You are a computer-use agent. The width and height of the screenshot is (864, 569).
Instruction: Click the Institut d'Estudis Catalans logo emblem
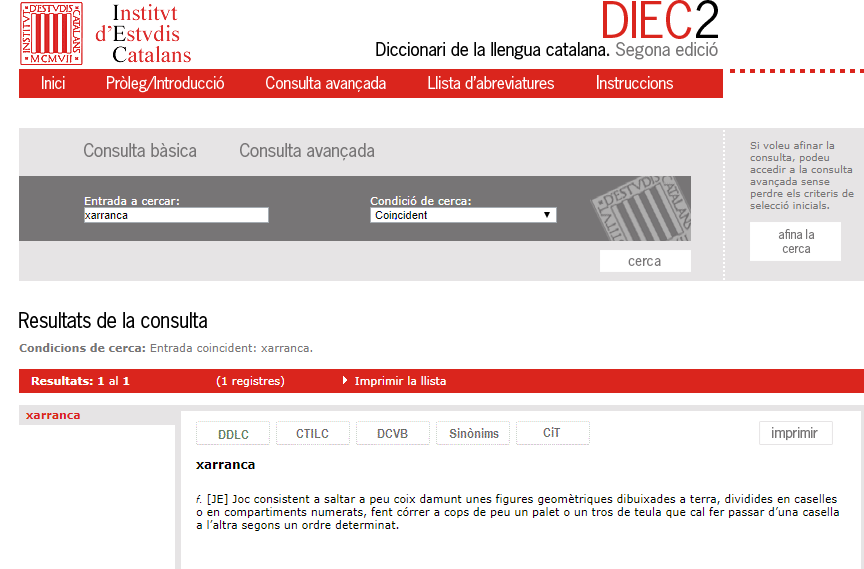tap(51, 33)
